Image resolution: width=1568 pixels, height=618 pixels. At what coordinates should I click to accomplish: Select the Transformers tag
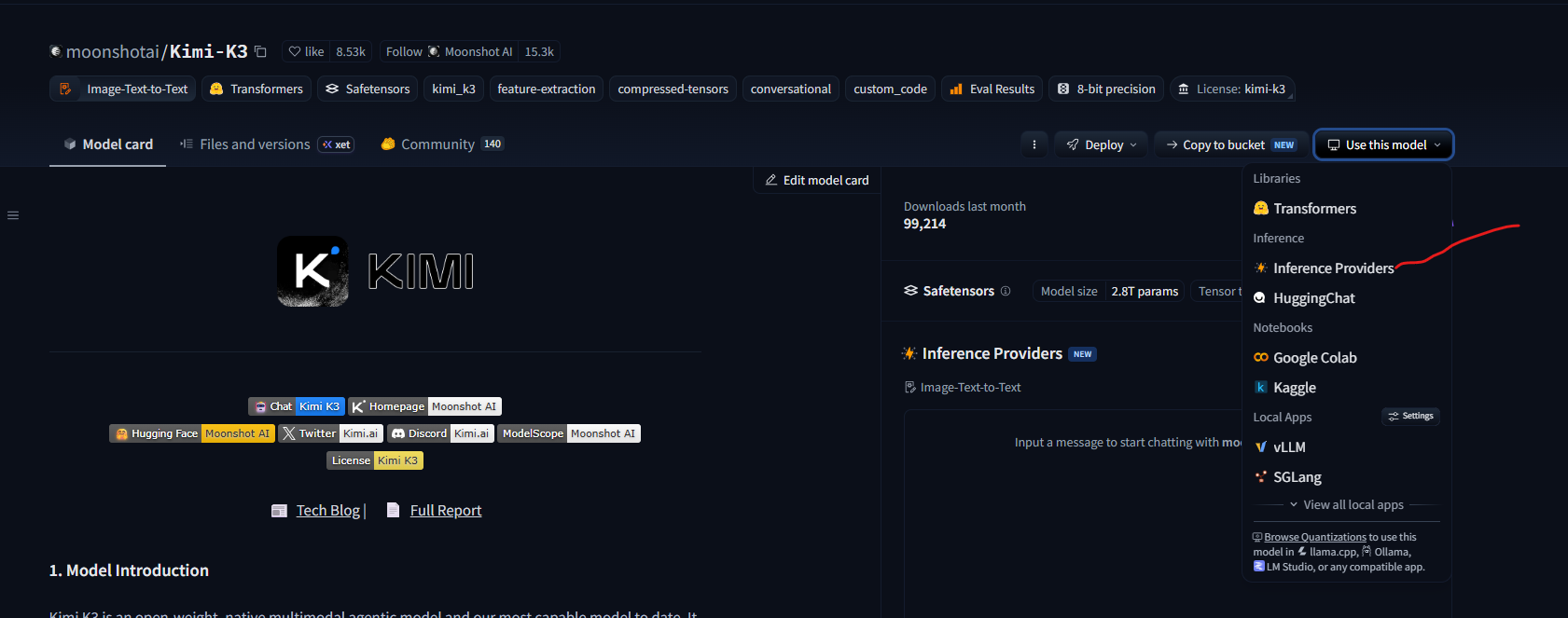coord(257,89)
